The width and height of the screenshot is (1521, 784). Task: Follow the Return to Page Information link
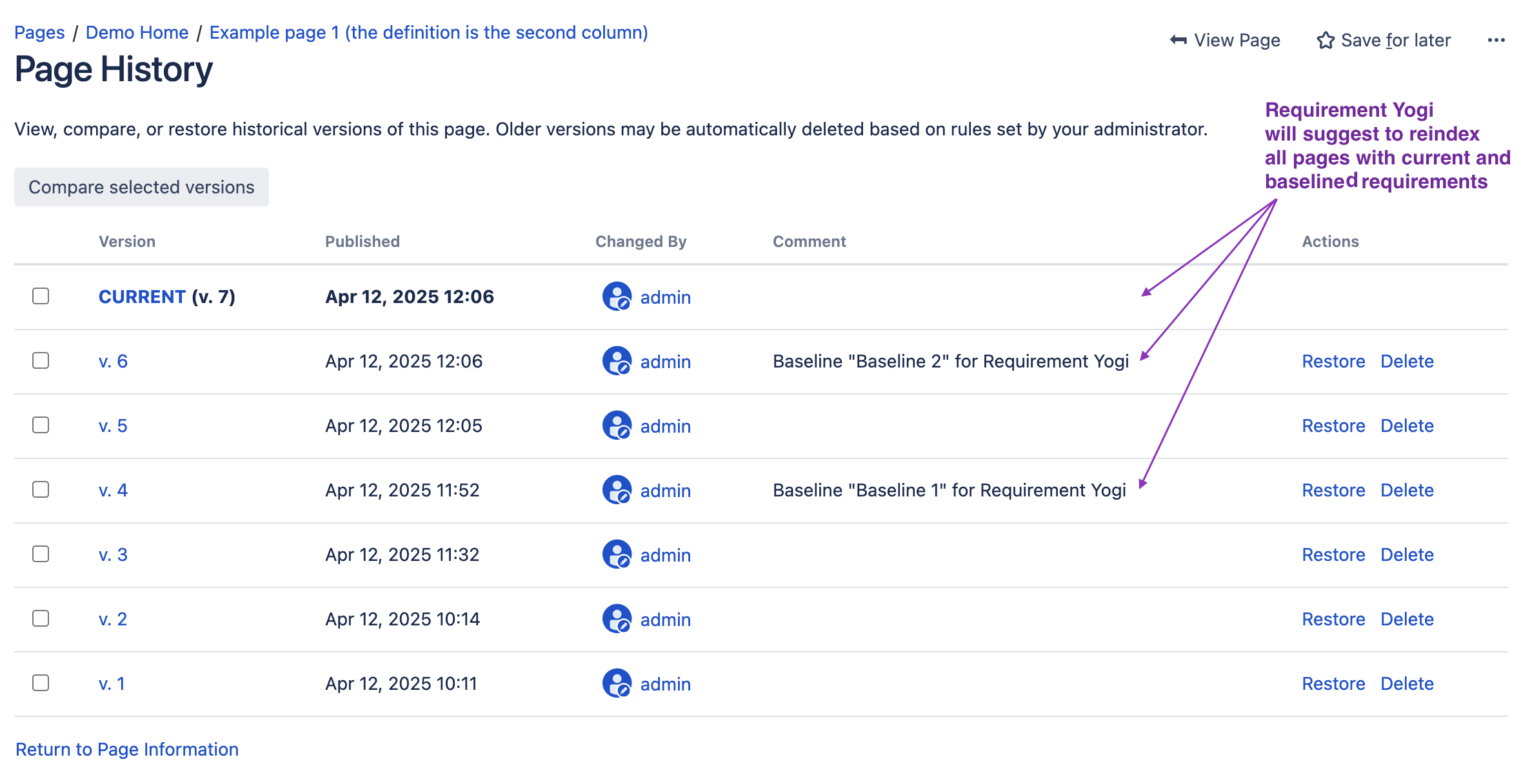click(127, 749)
